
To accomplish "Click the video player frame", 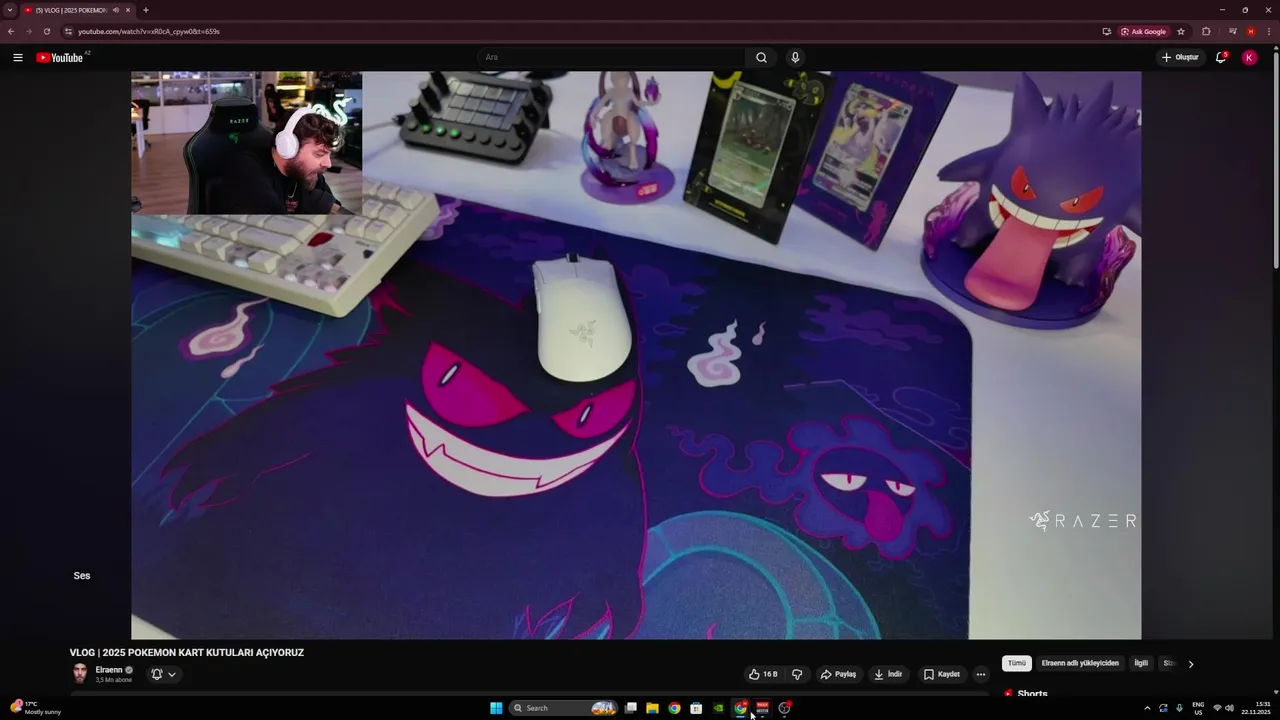I will point(636,355).
